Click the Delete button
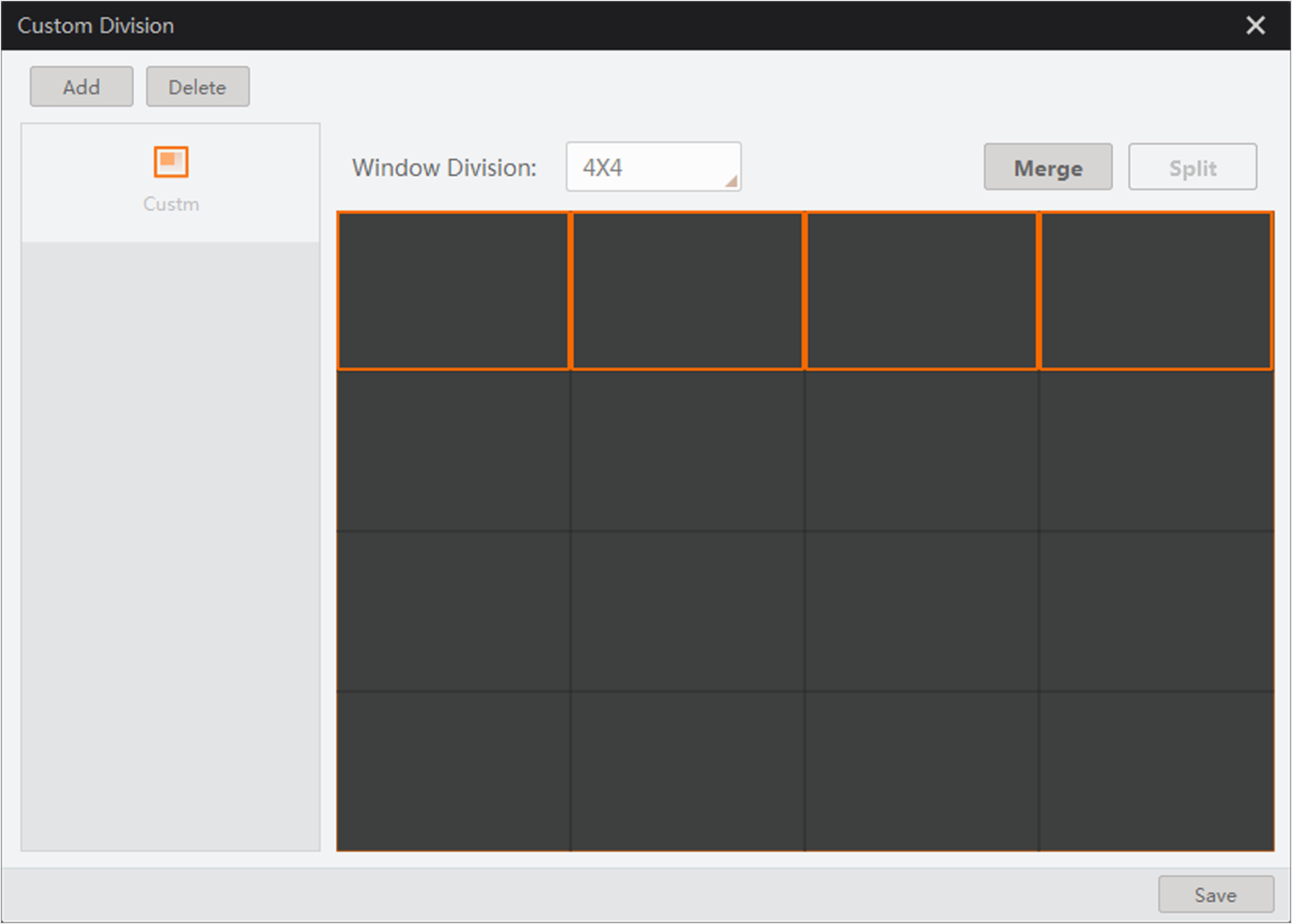The width and height of the screenshot is (1292, 924). point(198,87)
